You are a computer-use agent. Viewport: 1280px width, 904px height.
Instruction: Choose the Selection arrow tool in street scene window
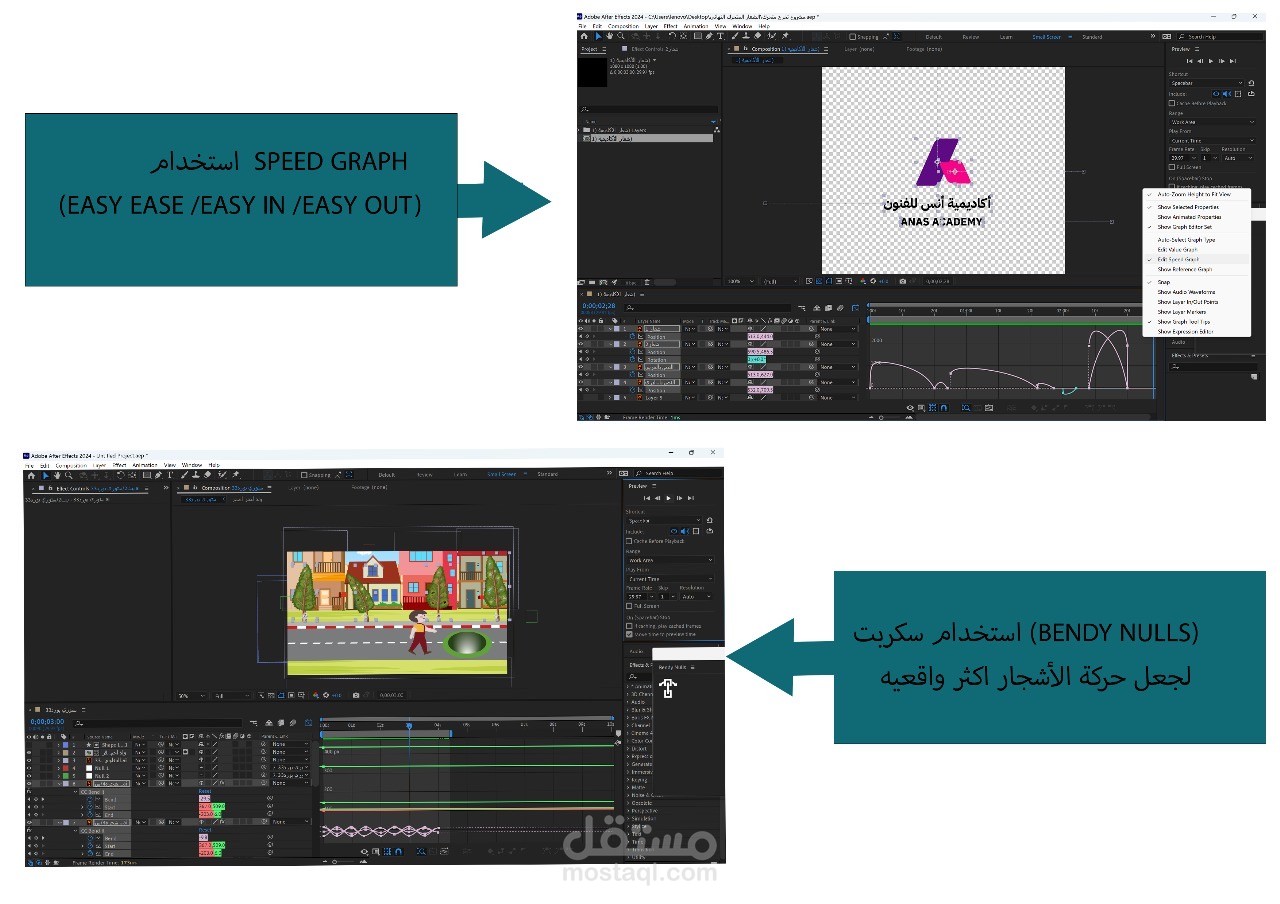coord(45,476)
